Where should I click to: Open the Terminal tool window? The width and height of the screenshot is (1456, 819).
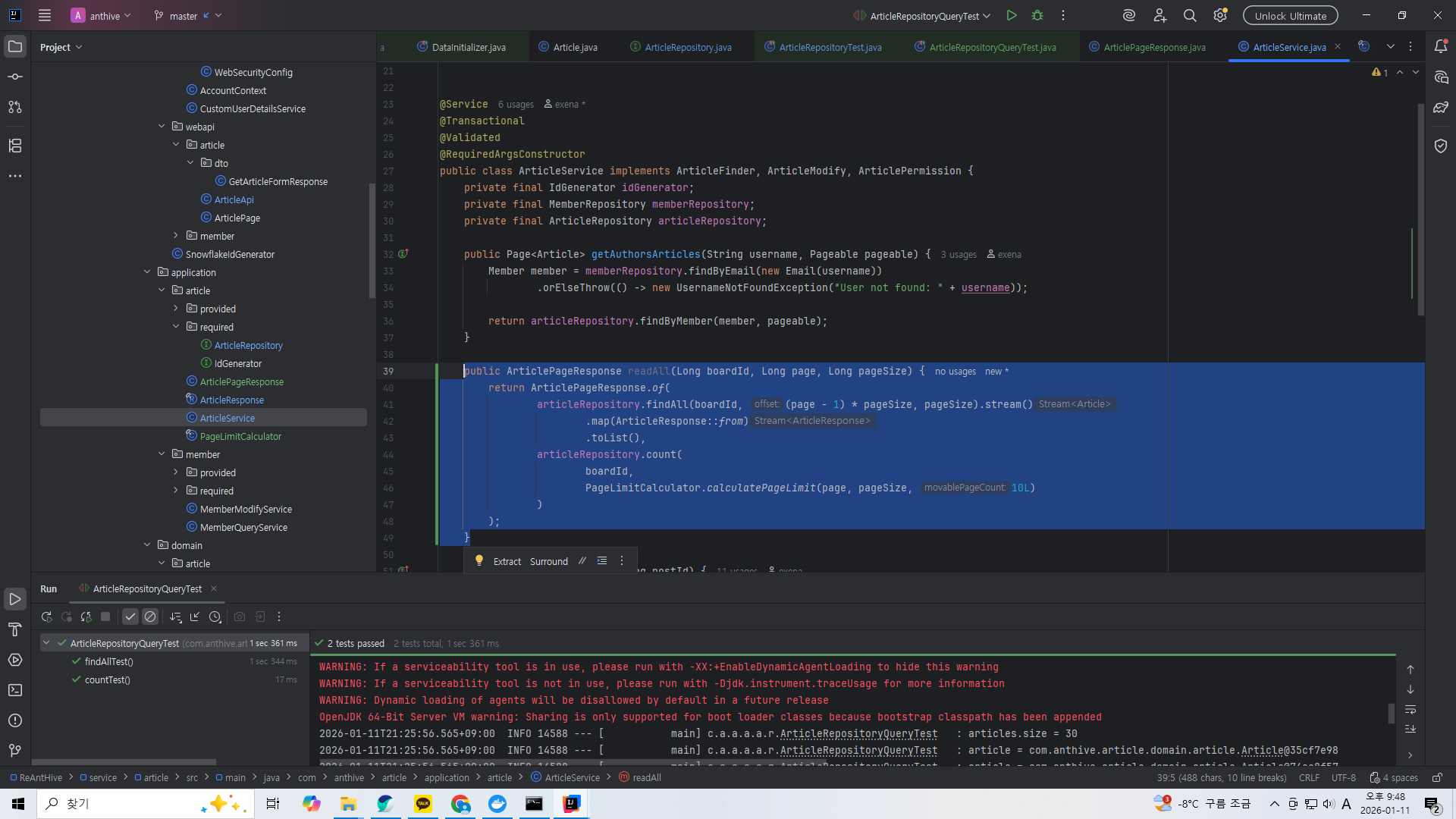15,690
